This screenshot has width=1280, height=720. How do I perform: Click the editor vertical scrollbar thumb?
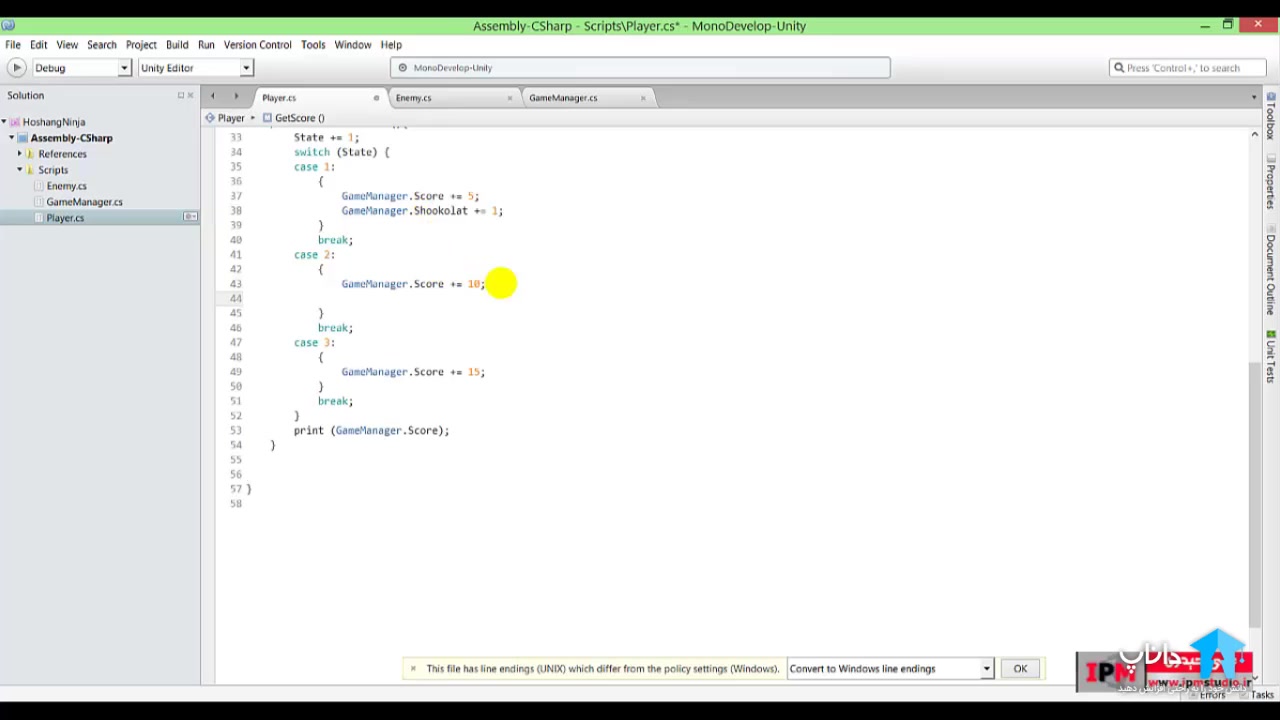(x=1255, y=496)
